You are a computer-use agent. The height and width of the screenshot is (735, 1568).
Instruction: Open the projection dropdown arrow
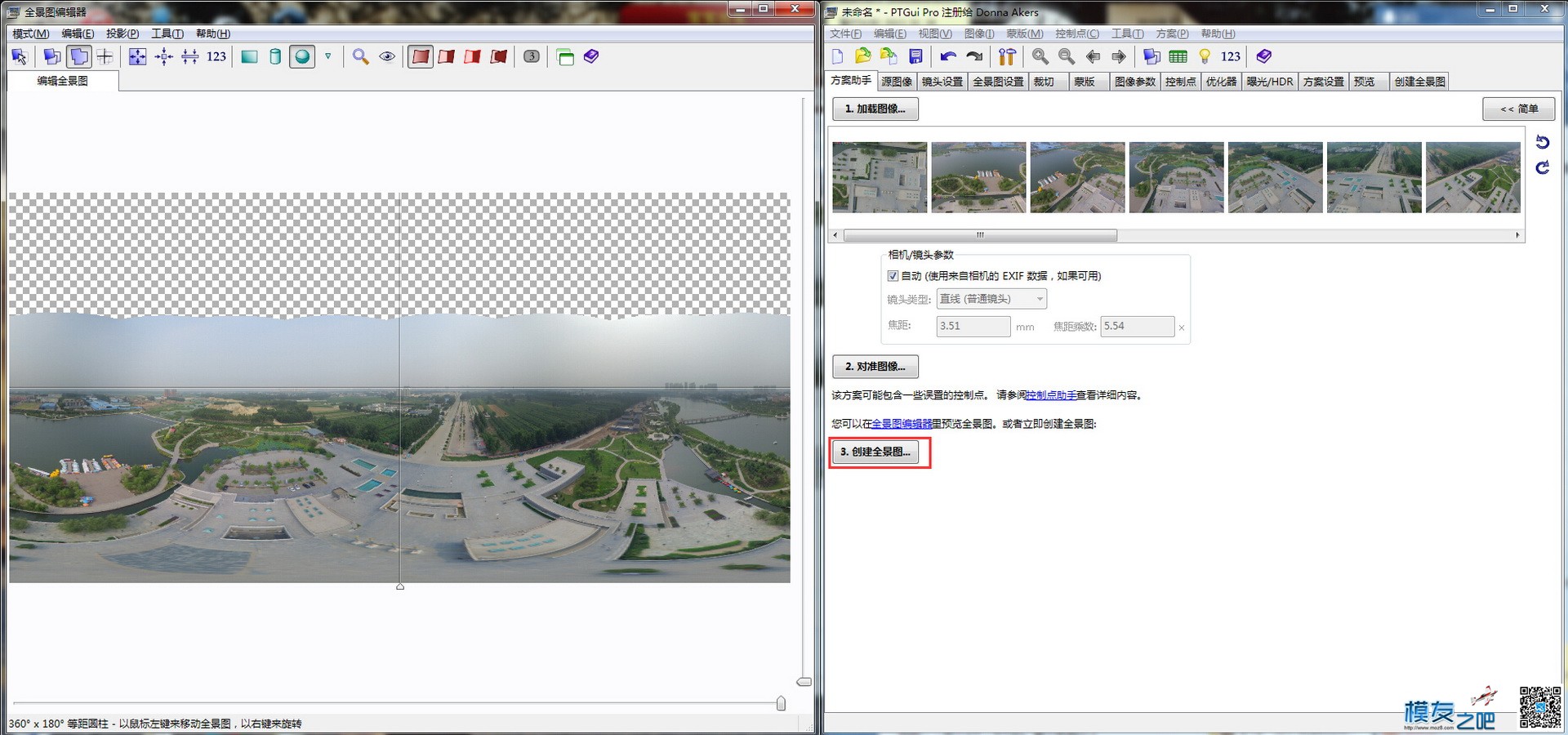point(328,56)
